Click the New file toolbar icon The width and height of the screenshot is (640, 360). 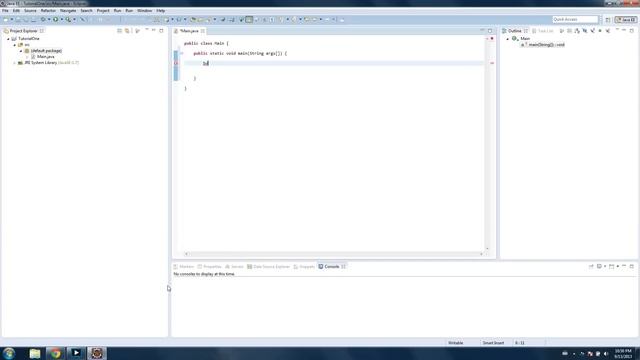click(x=5, y=20)
